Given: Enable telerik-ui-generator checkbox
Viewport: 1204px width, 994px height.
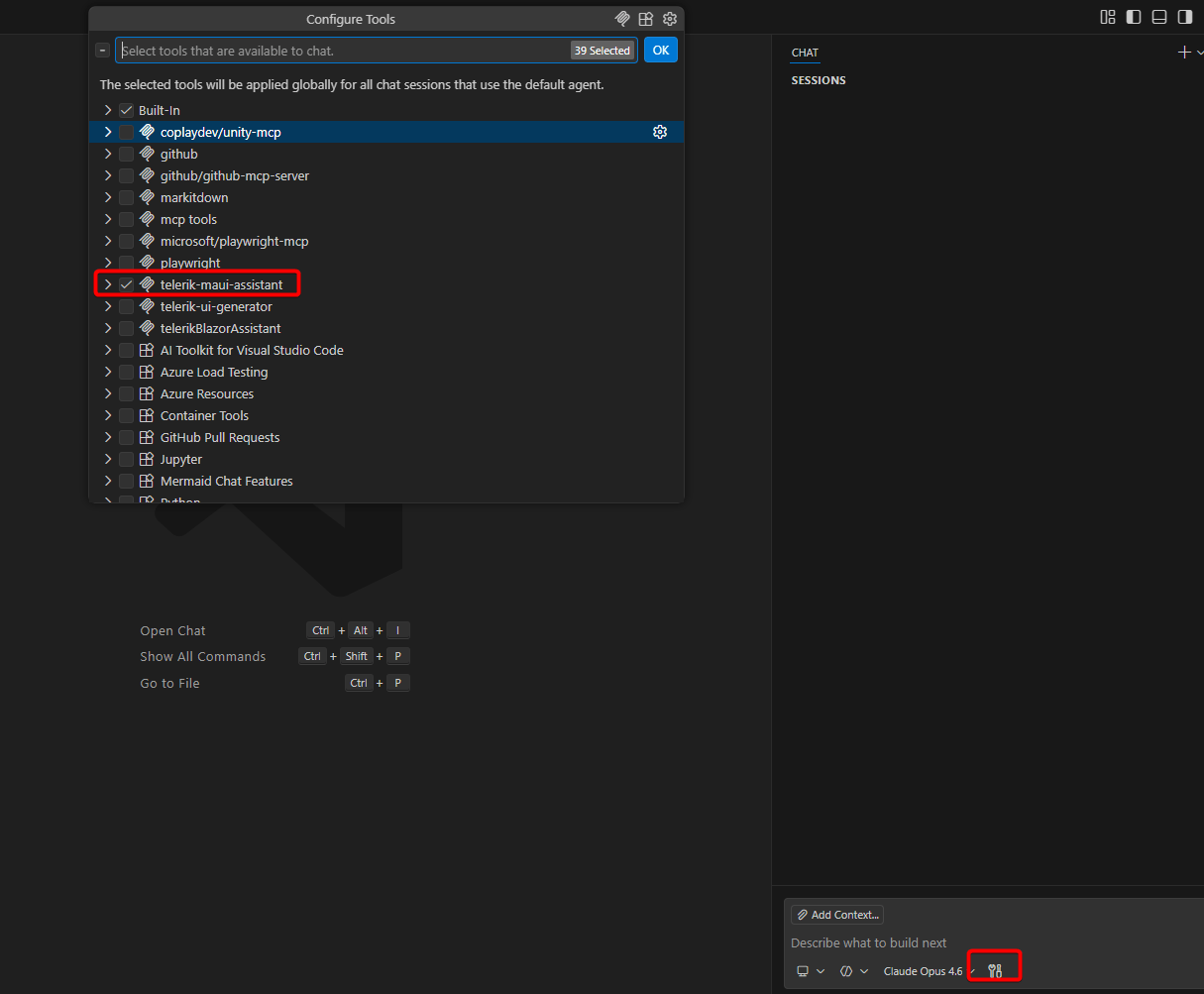Looking at the screenshot, I should click(126, 306).
